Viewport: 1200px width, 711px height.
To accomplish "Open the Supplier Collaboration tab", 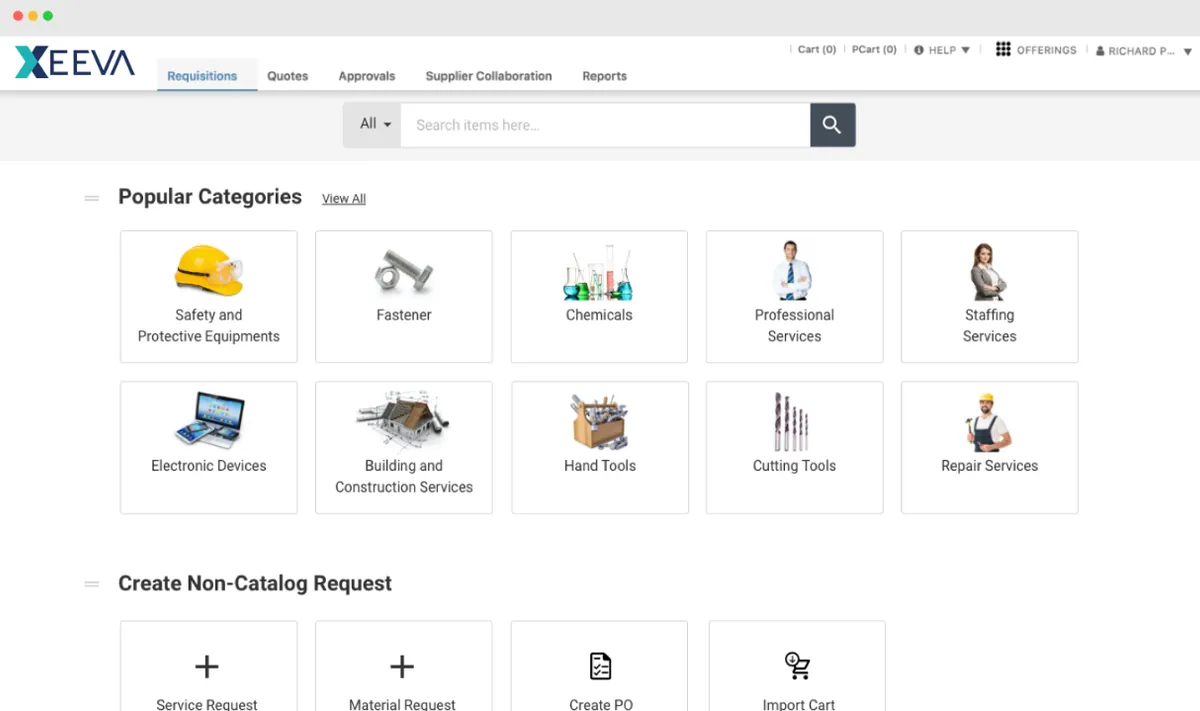I will tap(489, 76).
